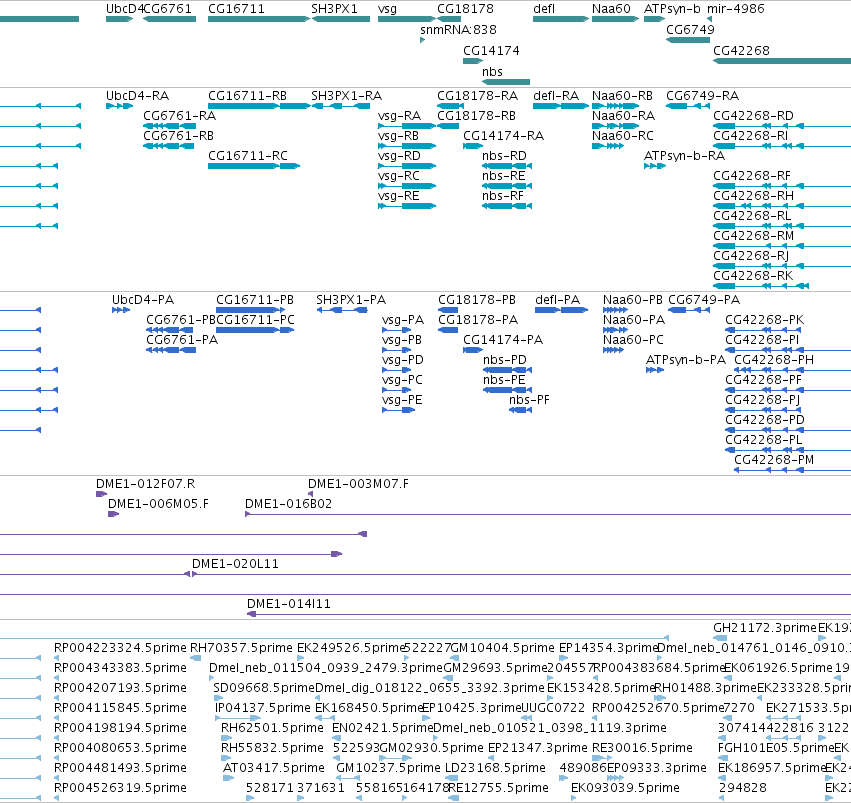This screenshot has height=803, width=851.
Task: Open the CG6761-PA protein label
Action: (182, 340)
